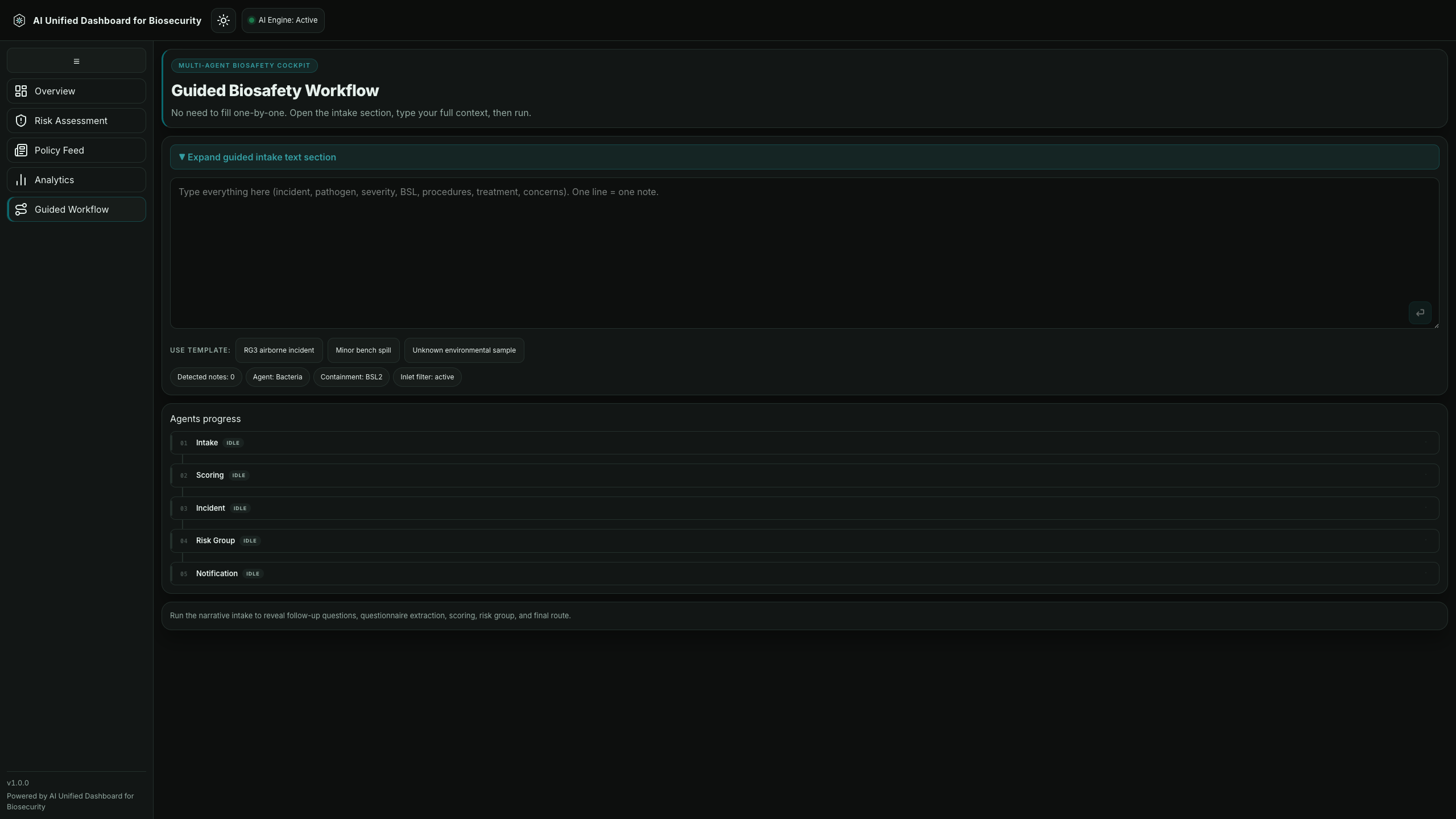1456x819 pixels.
Task: Use the Unknown environmental sample template
Action: [x=464, y=350]
